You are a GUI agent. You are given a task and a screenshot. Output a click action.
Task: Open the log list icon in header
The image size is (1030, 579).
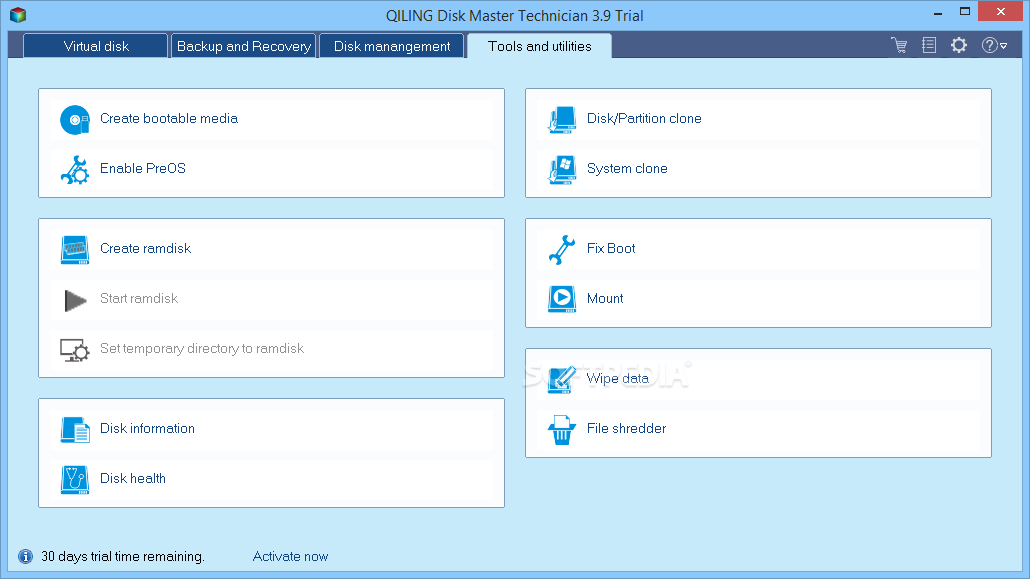point(929,45)
